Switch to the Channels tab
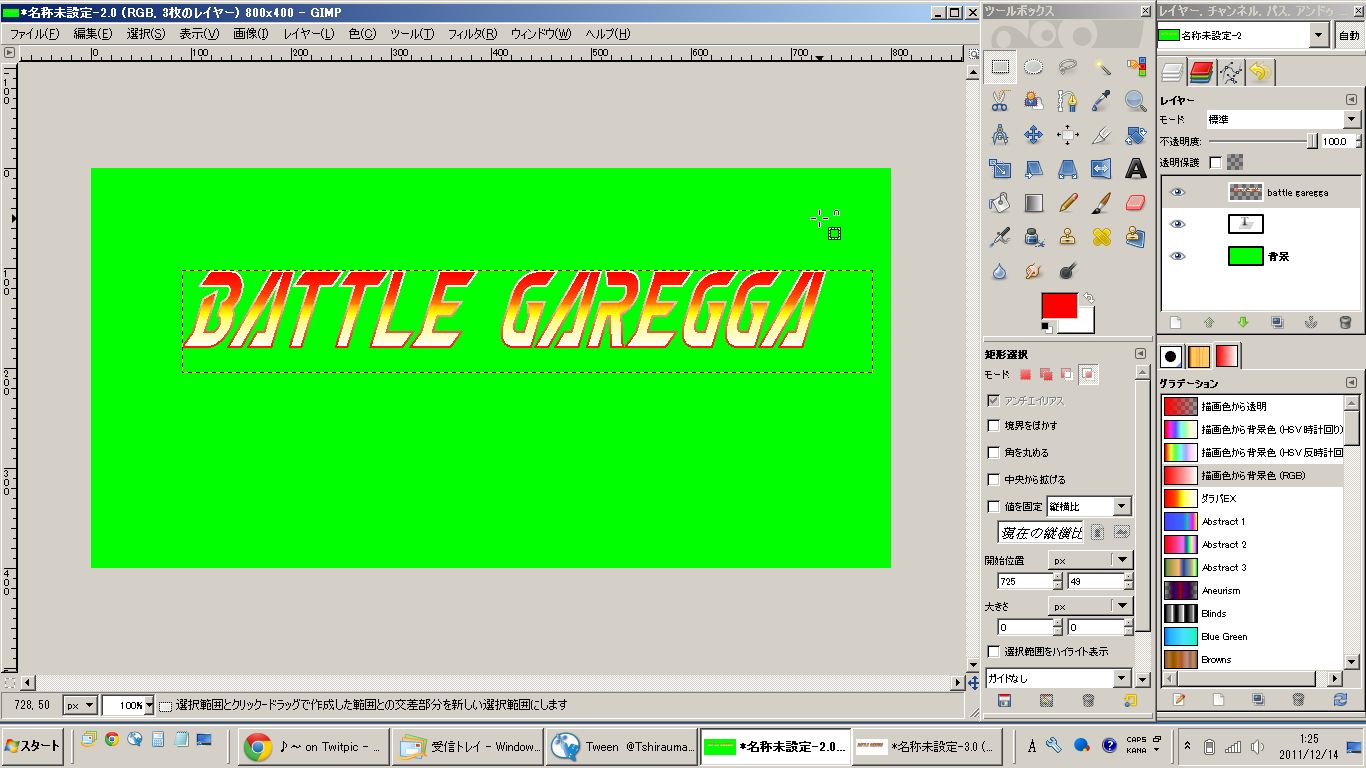Viewport: 1366px width, 768px height. click(1201, 72)
